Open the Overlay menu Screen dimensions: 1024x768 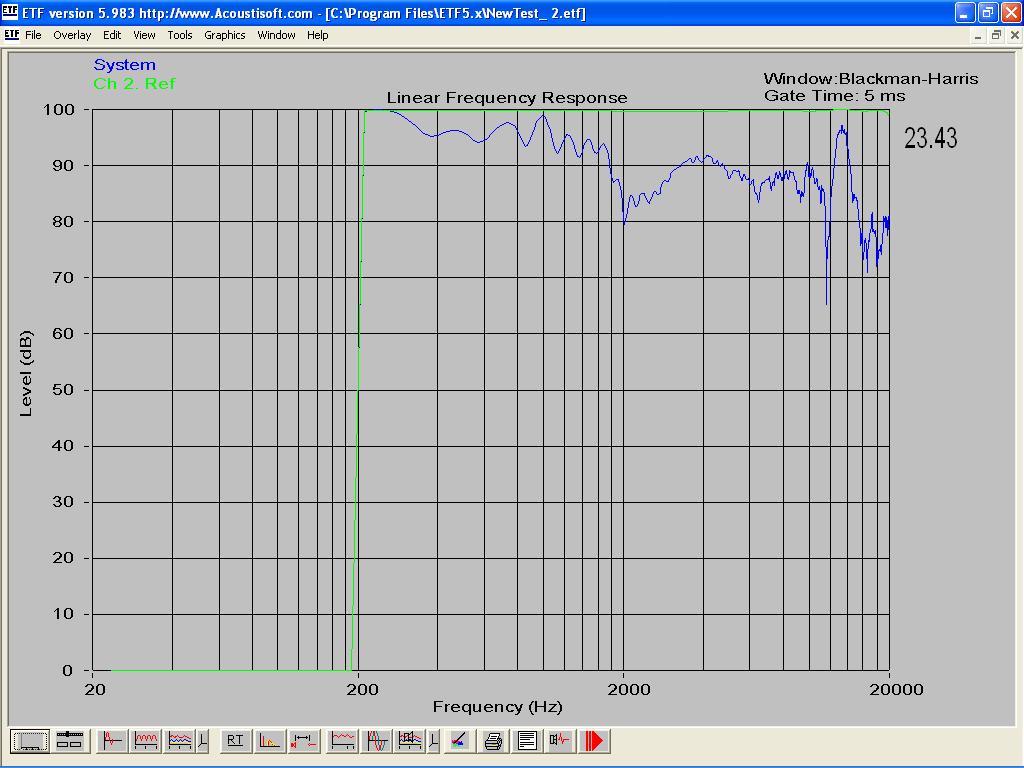pyautogui.click(x=72, y=35)
